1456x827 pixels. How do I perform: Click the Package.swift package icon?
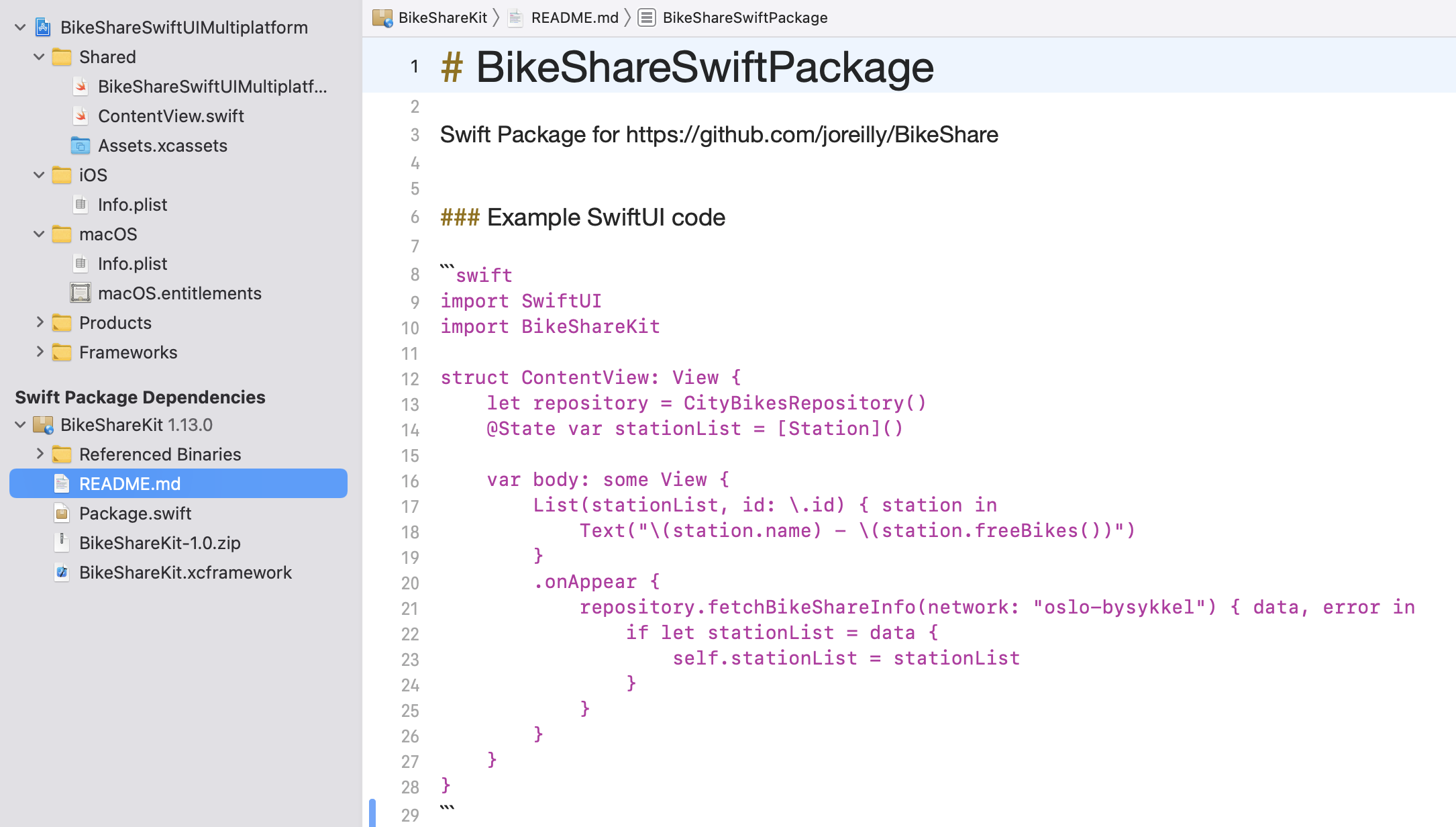[62, 514]
